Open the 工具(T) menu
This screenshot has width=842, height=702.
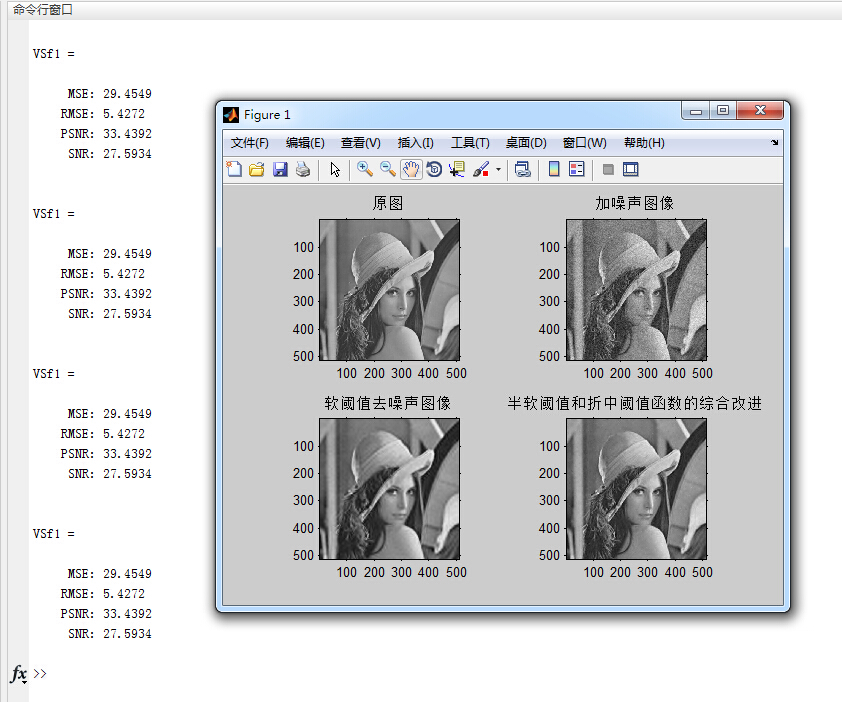click(x=470, y=143)
